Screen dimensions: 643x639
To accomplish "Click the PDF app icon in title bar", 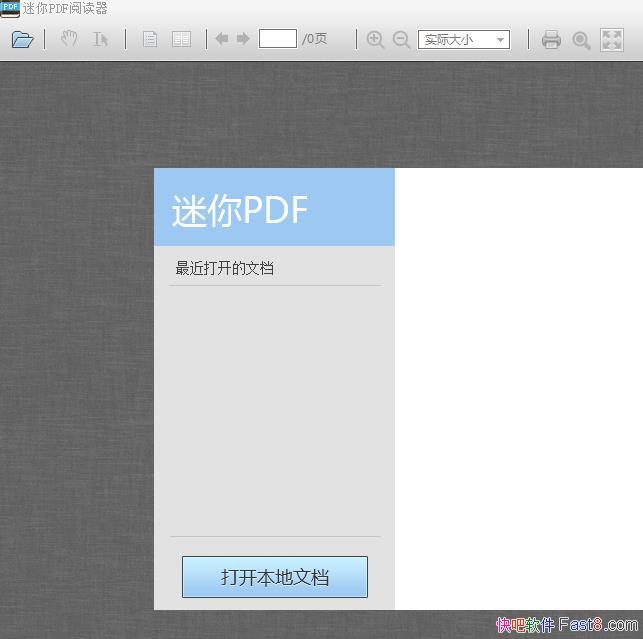I will coord(10,9).
